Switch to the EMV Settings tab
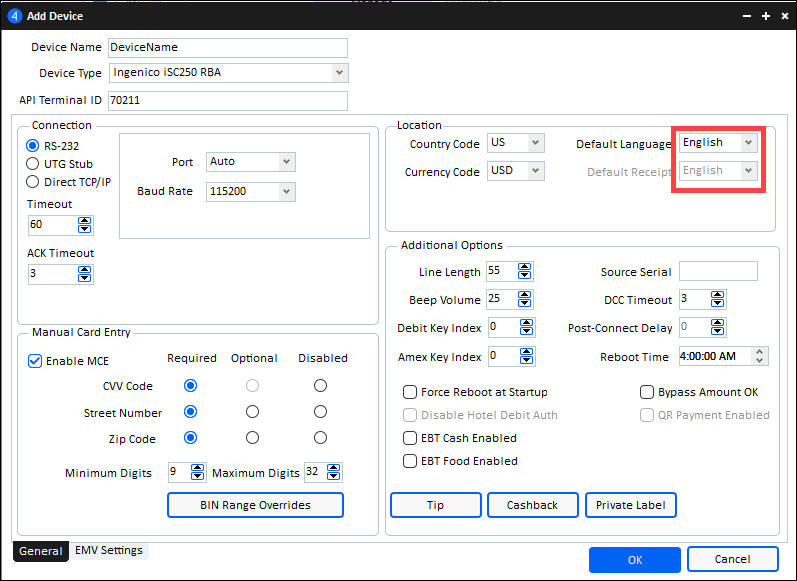The width and height of the screenshot is (797, 581). tap(109, 551)
